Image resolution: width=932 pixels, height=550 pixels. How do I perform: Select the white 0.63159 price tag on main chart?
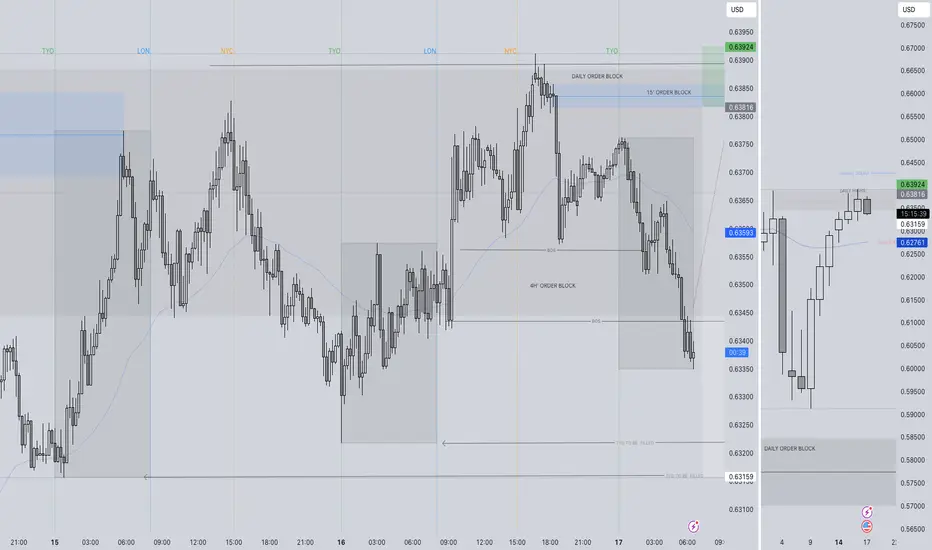(740, 477)
